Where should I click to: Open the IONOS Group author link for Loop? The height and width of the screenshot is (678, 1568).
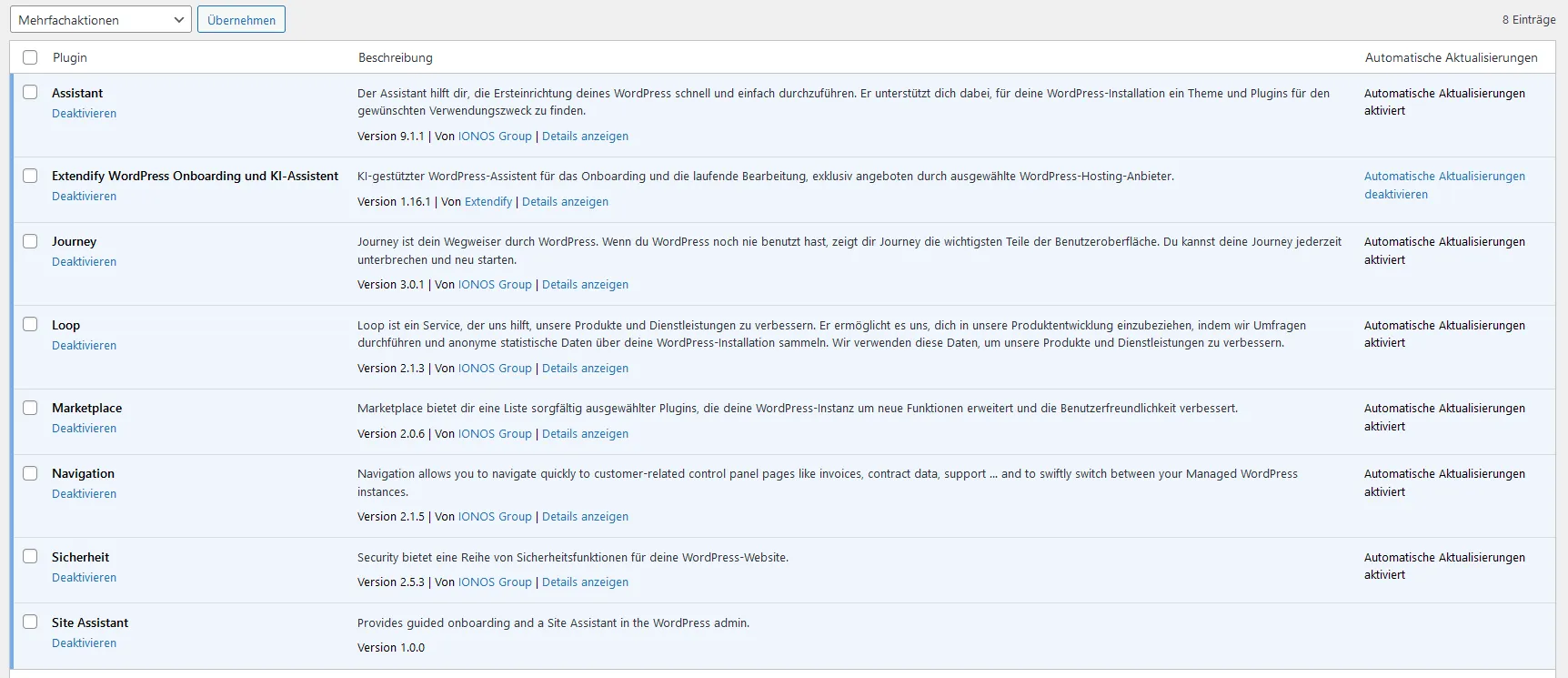[x=495, y=369]
